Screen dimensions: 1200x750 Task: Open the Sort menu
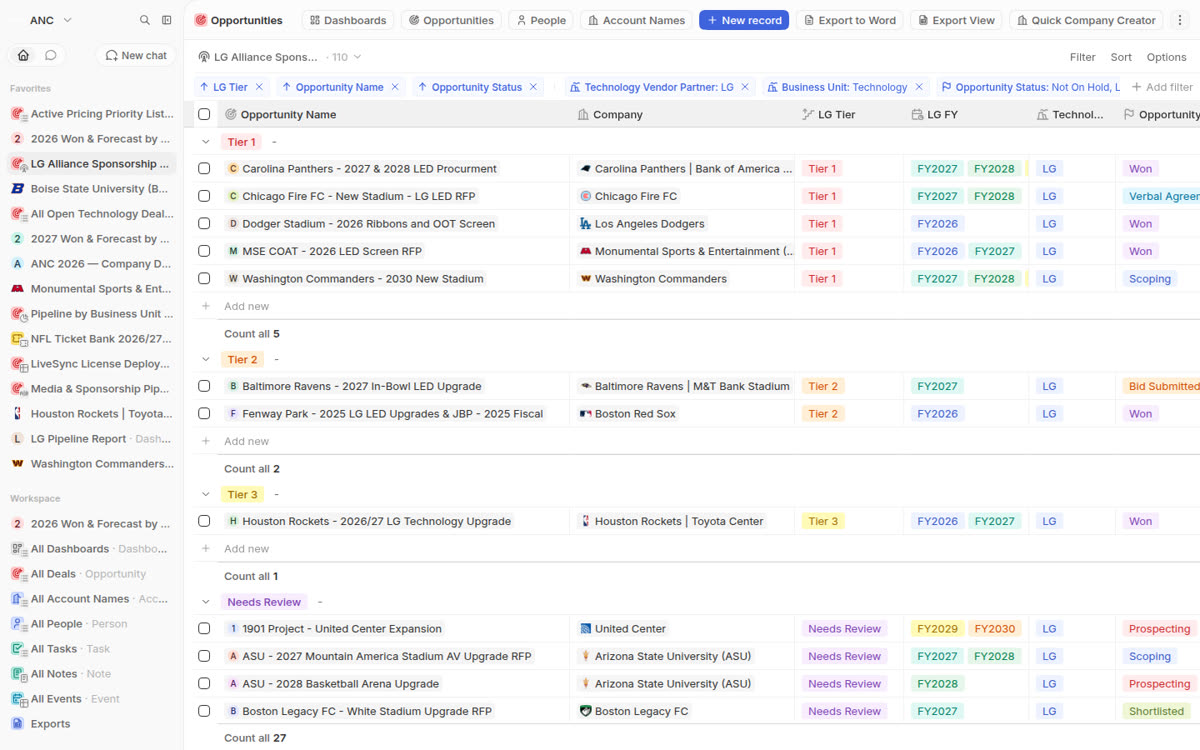click(x=1121, y=57)
